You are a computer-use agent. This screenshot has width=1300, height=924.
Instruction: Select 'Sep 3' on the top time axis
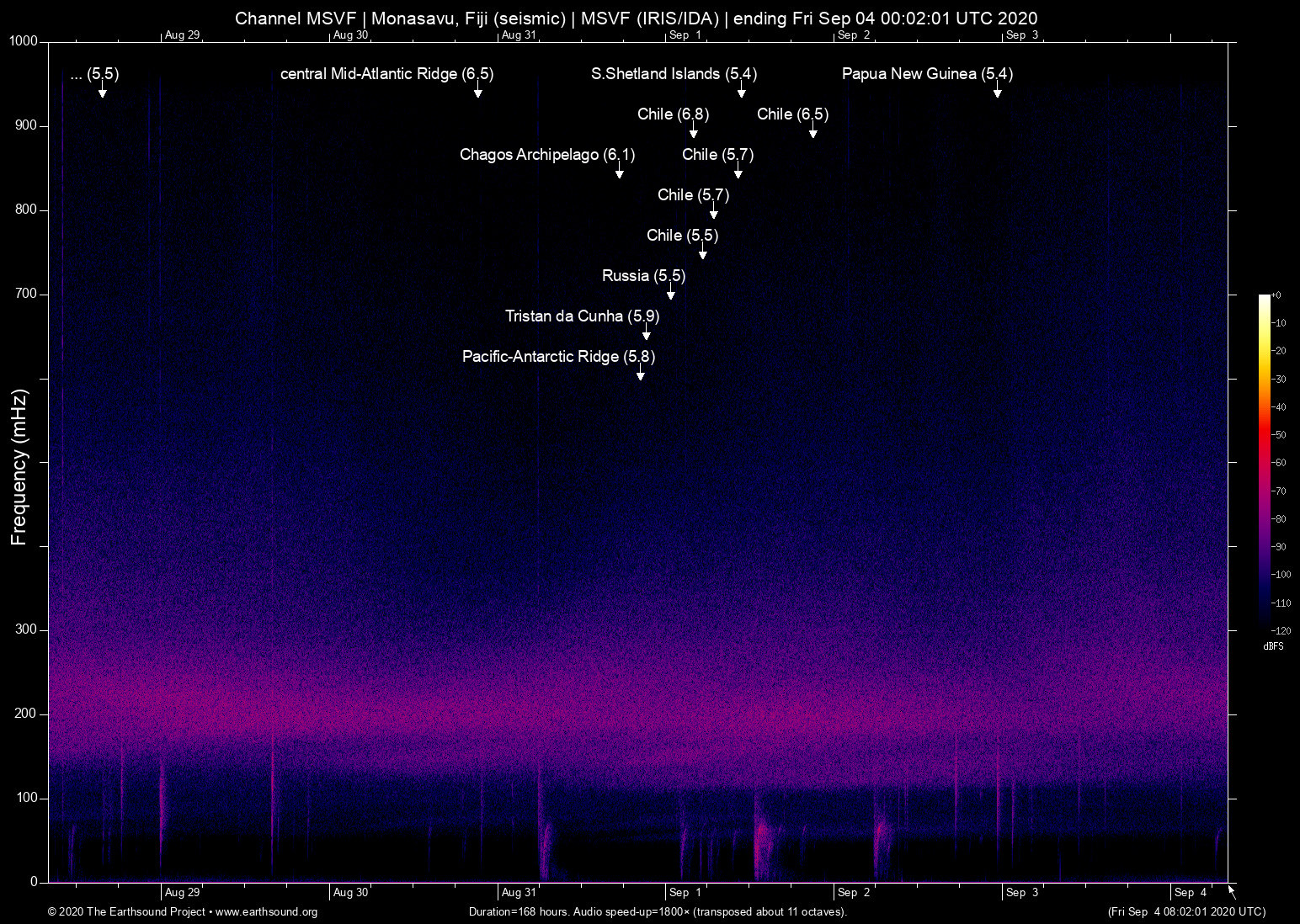coord(1022,35)
